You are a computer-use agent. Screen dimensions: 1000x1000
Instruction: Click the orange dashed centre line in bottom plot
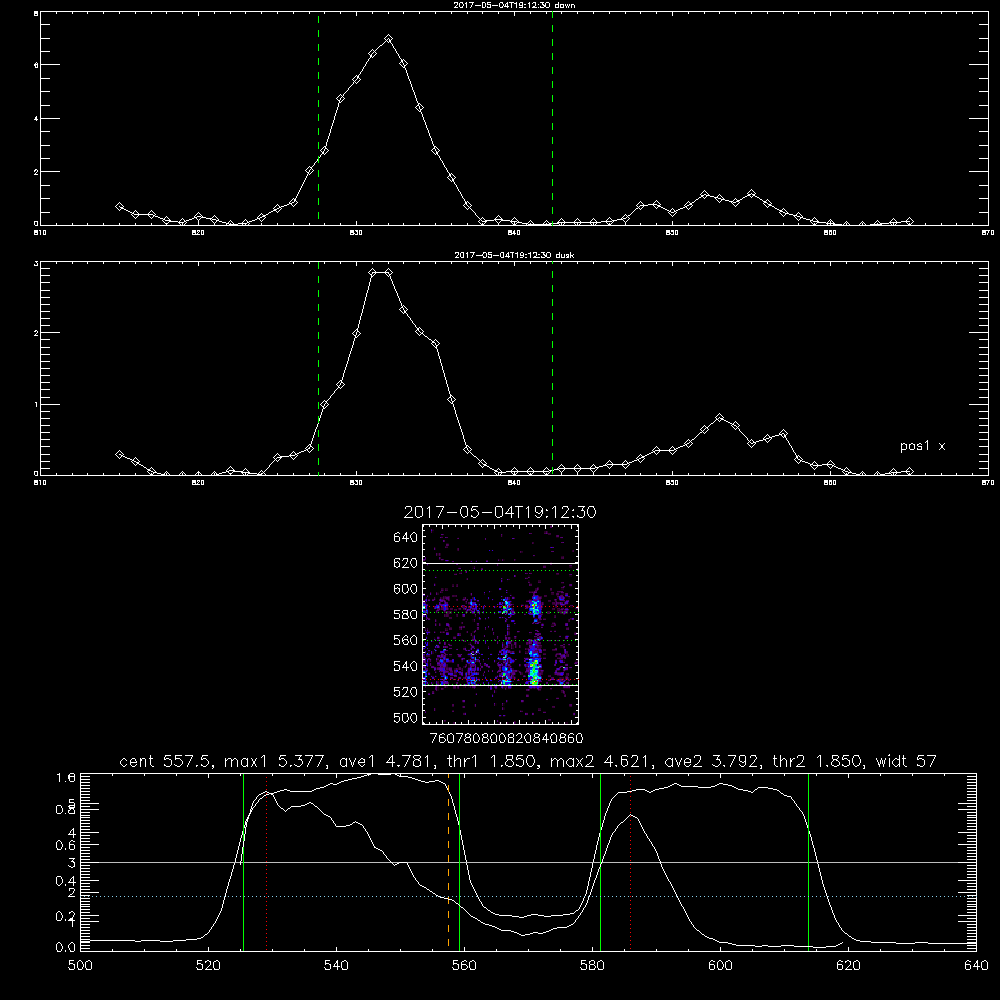448,861
